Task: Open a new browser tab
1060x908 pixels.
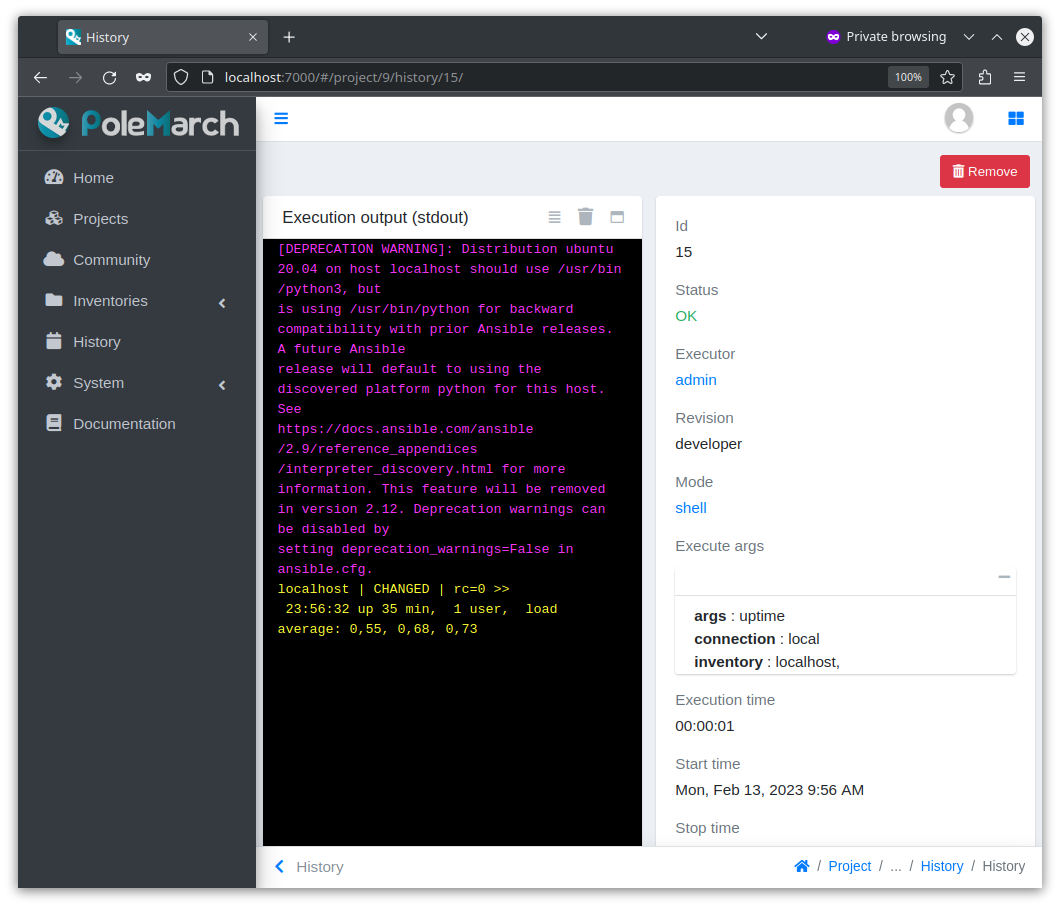Action: pyautogui.click(x=289, y=37)
